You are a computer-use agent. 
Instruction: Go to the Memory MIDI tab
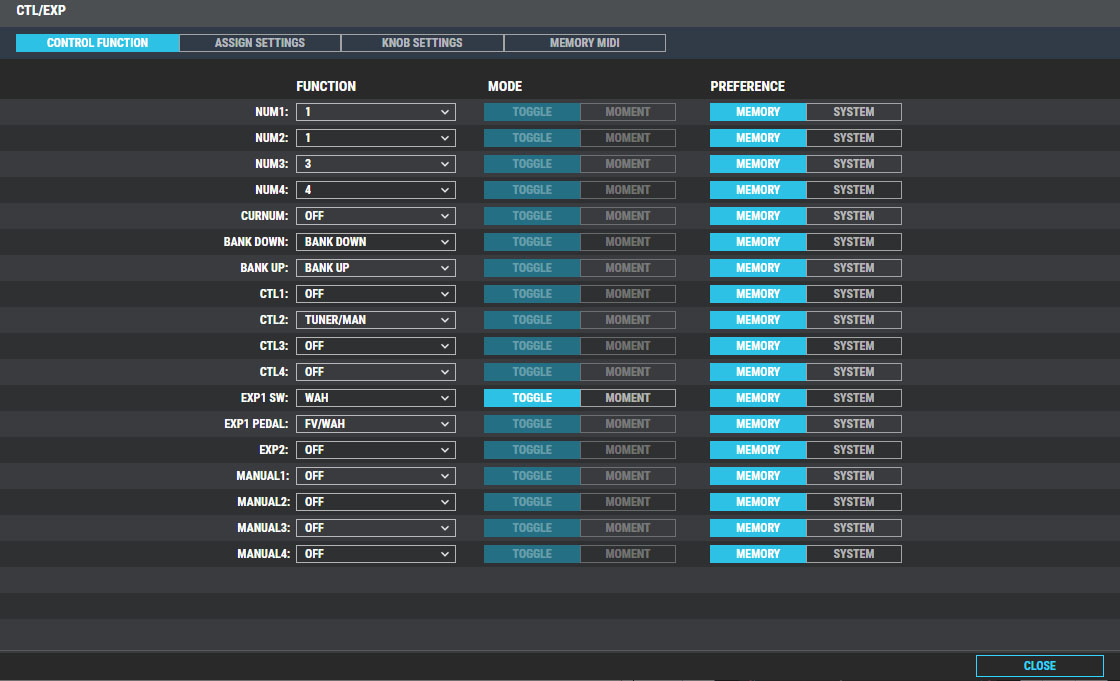point(584,43)
